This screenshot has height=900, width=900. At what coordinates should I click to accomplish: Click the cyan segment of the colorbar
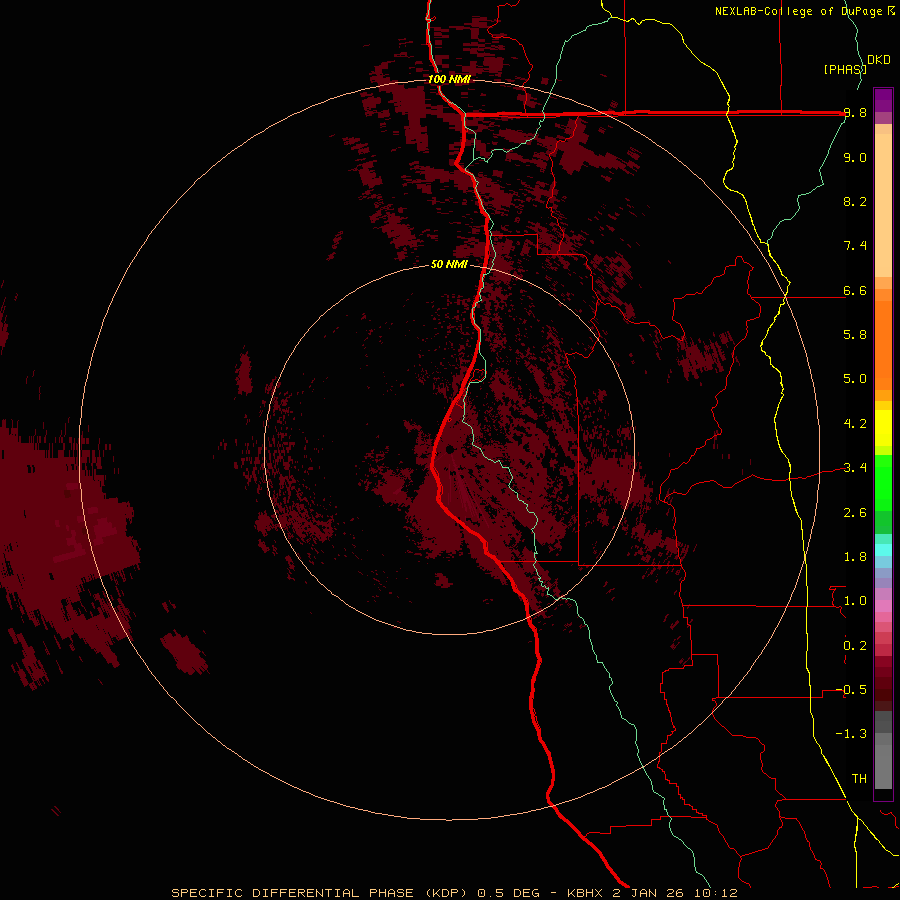coord(883,549)
